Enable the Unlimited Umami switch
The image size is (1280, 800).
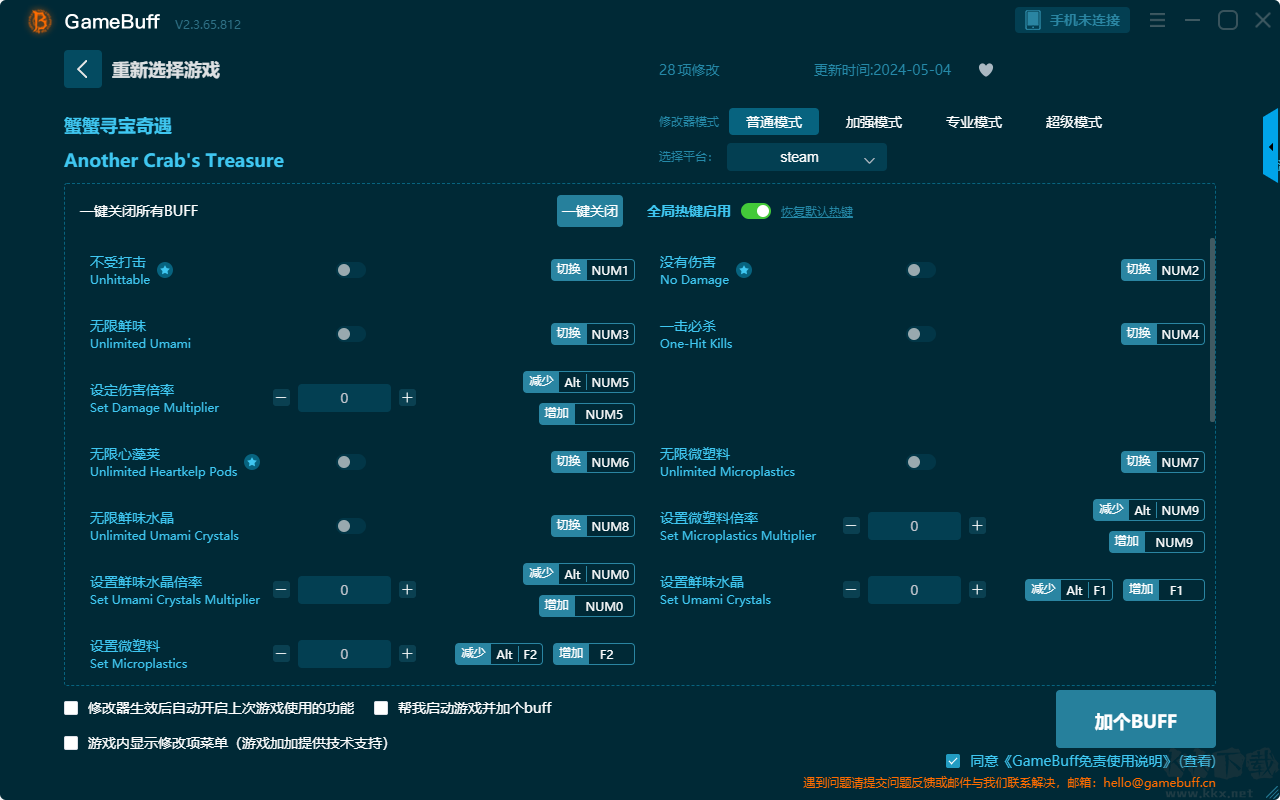coord(351,334)
